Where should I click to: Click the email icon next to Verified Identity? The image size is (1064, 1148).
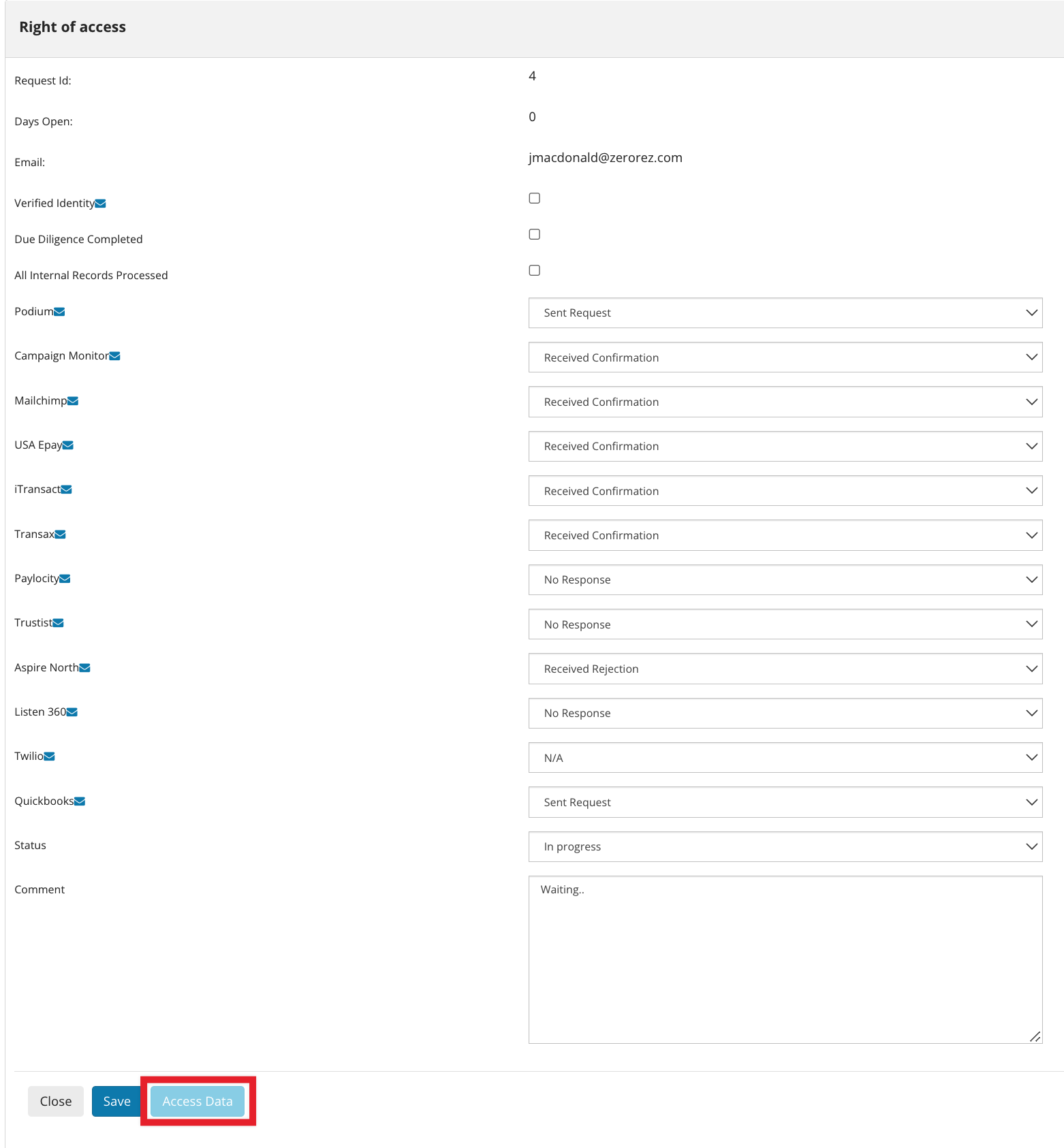pos(101,204)
